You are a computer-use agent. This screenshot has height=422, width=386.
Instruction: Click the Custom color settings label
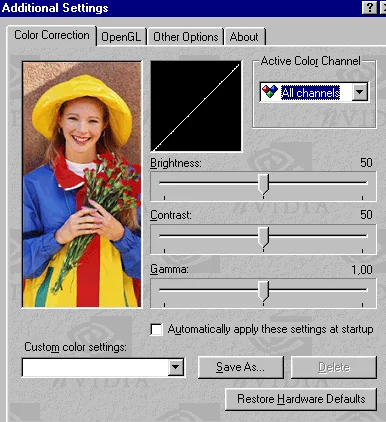coord(75,347)
